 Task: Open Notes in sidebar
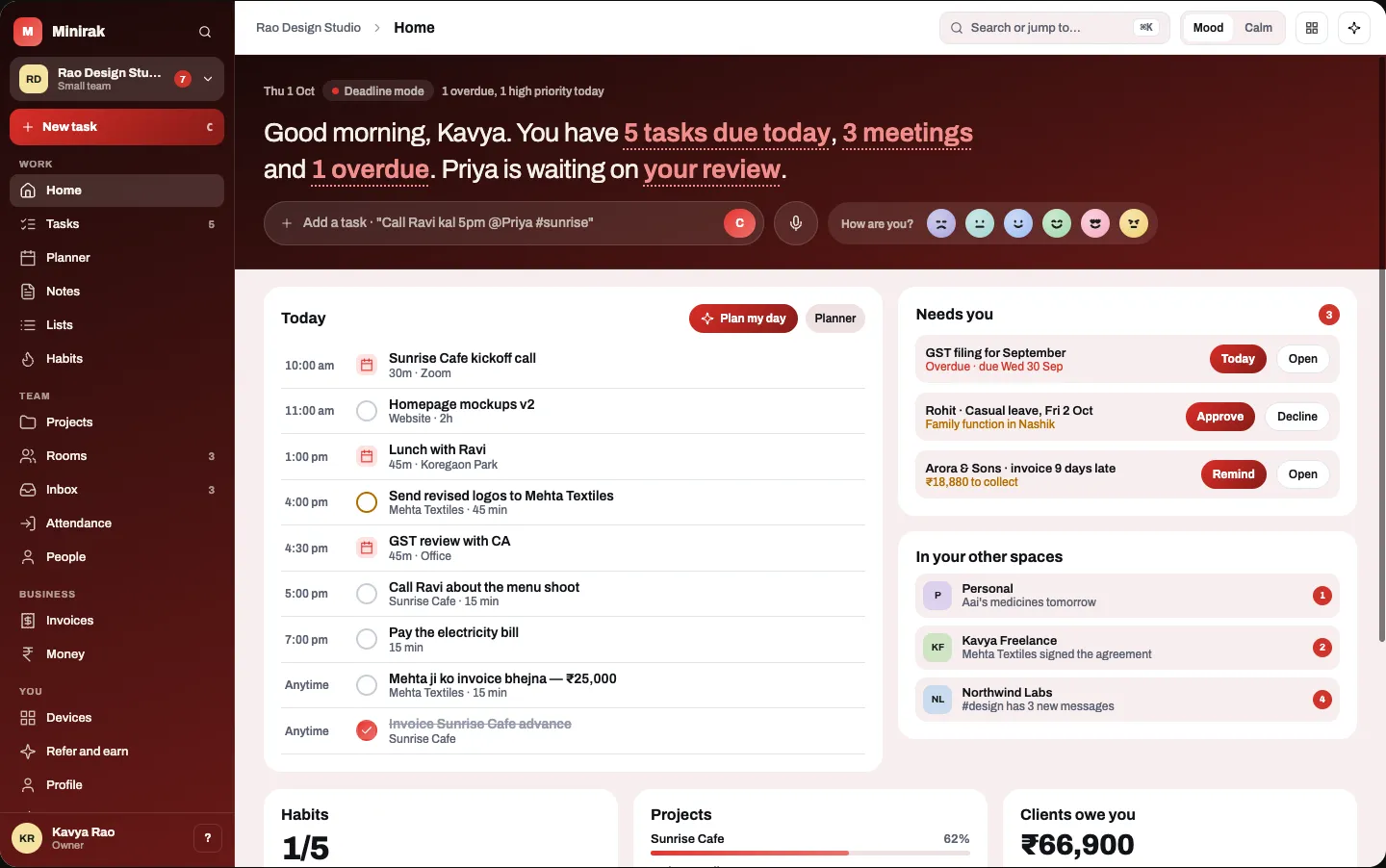(x=116, y=292)
